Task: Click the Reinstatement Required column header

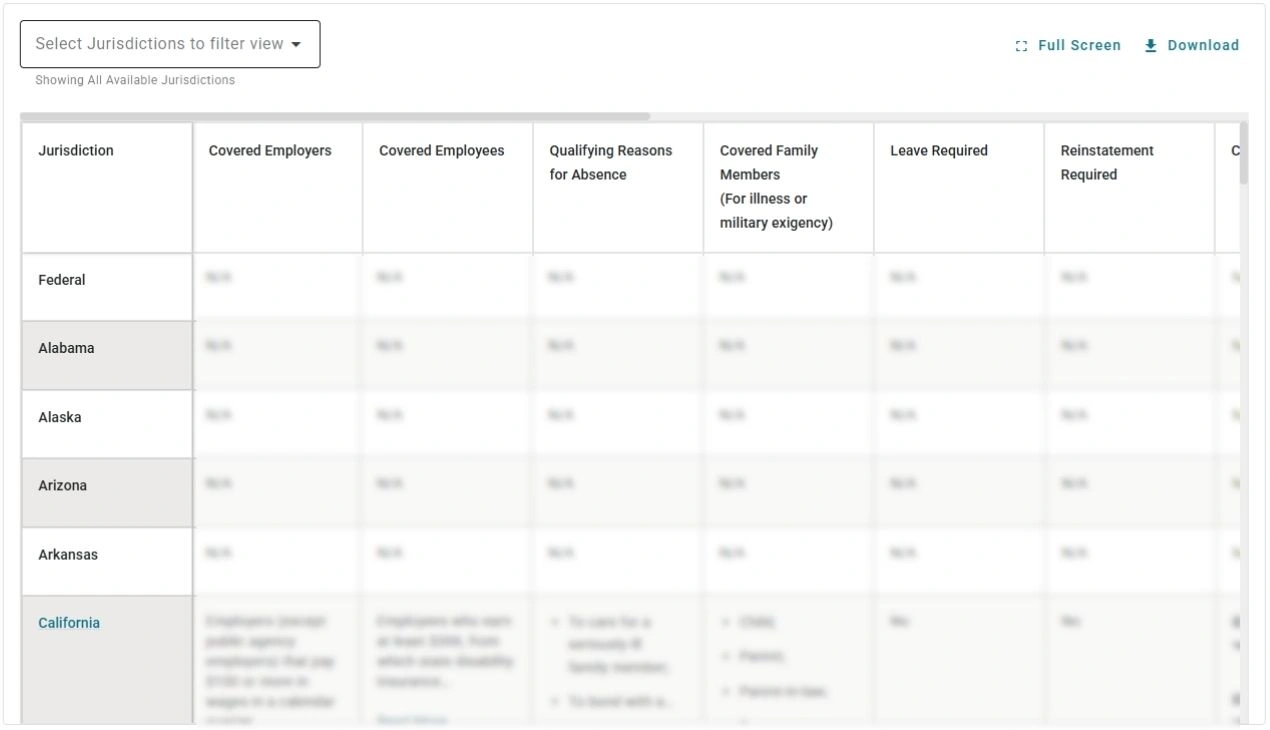Action: (x=1107, y=162)
